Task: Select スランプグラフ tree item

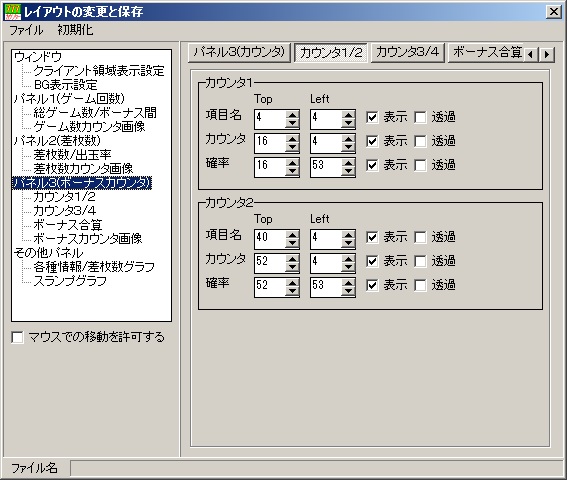Action: pos(70,281)
